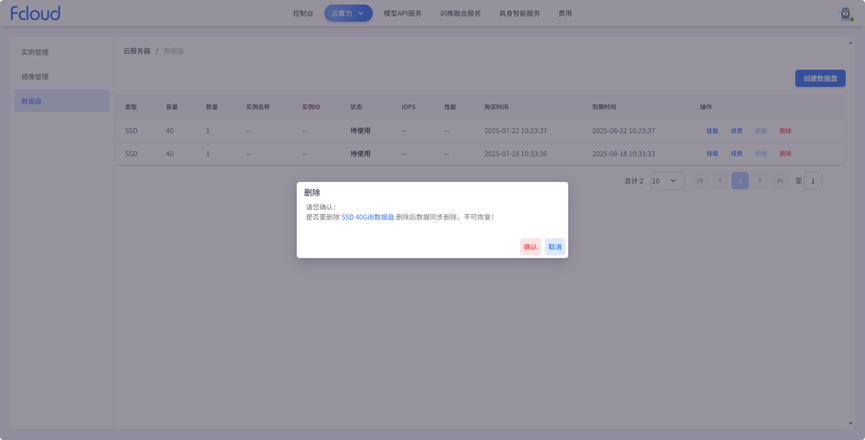This screenshot has width=865, height=440.
Task: Open the user avatar icon
Action: (x=846, y=14)
